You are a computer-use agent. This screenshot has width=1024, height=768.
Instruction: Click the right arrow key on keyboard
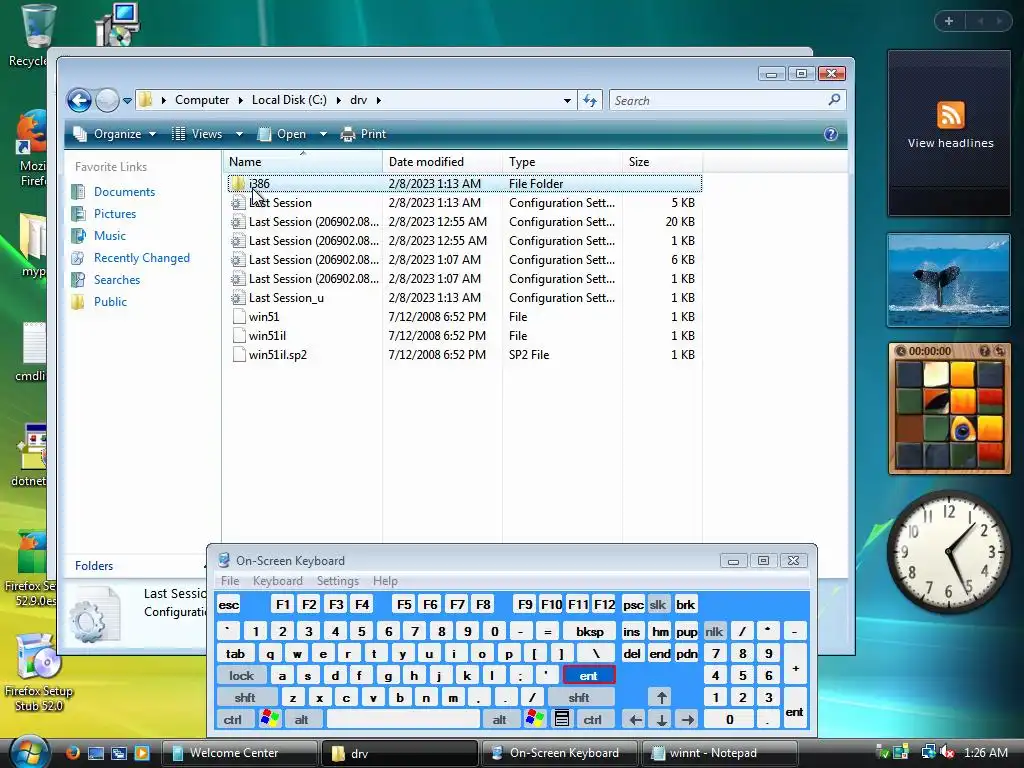point(688,720)
